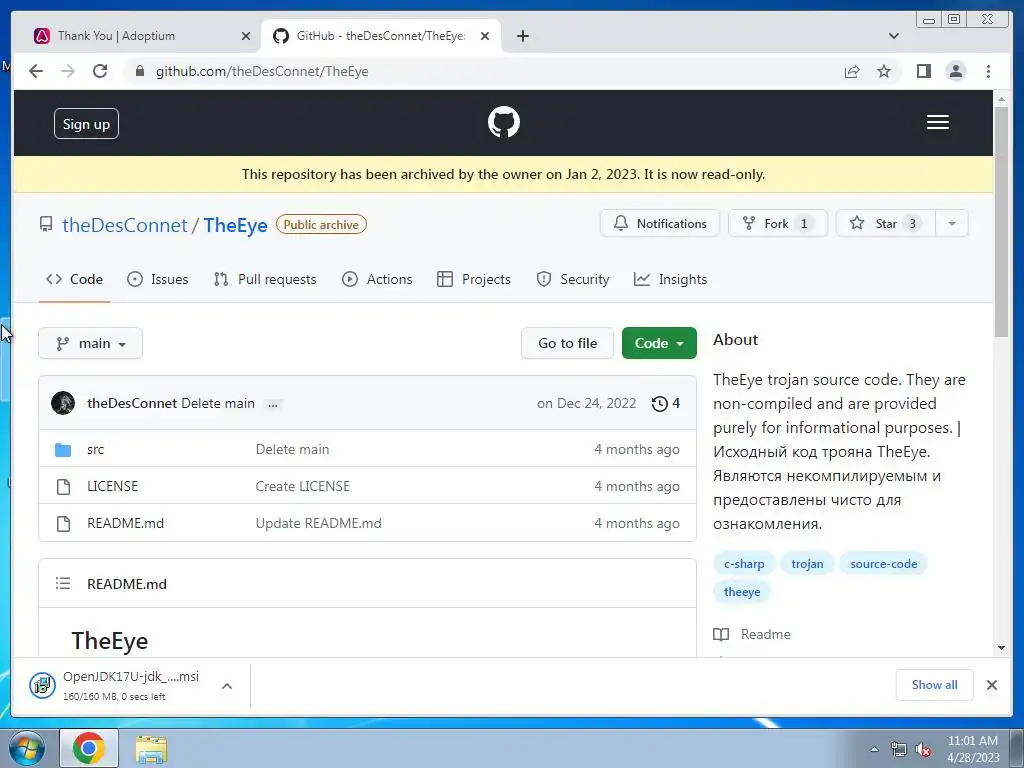Open commit history clock icon
The height and width of the screenshot is (768, 1024).
[x=660, y=404]
